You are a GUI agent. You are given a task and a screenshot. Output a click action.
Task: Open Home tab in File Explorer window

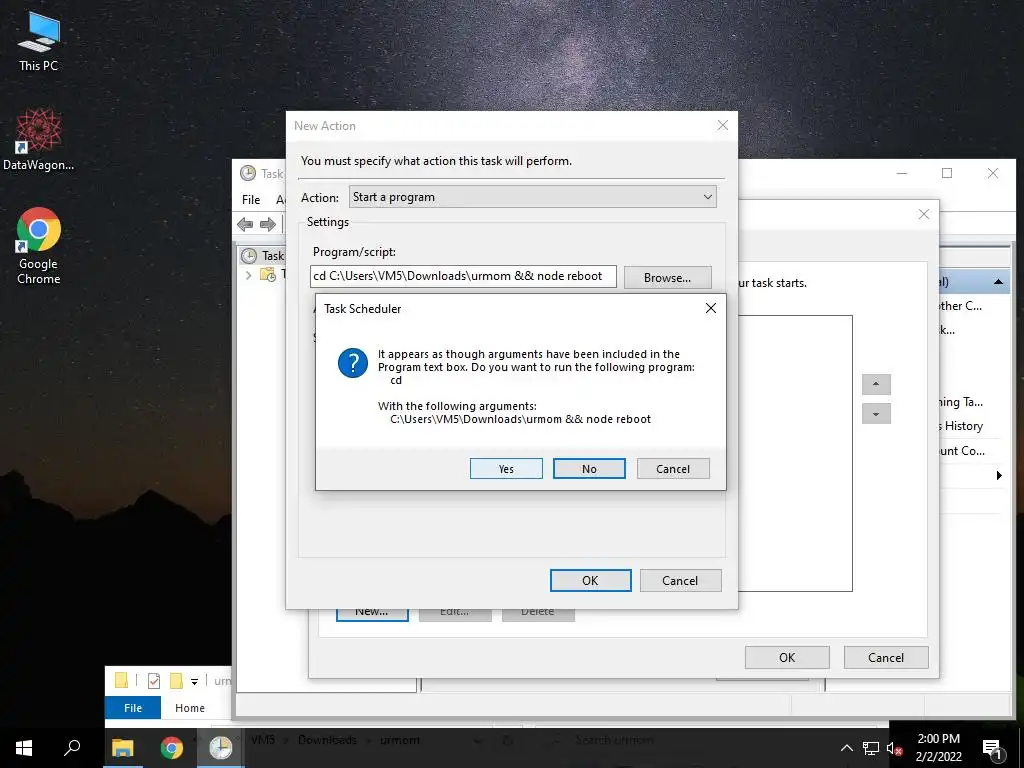click(x=189, y=708)
